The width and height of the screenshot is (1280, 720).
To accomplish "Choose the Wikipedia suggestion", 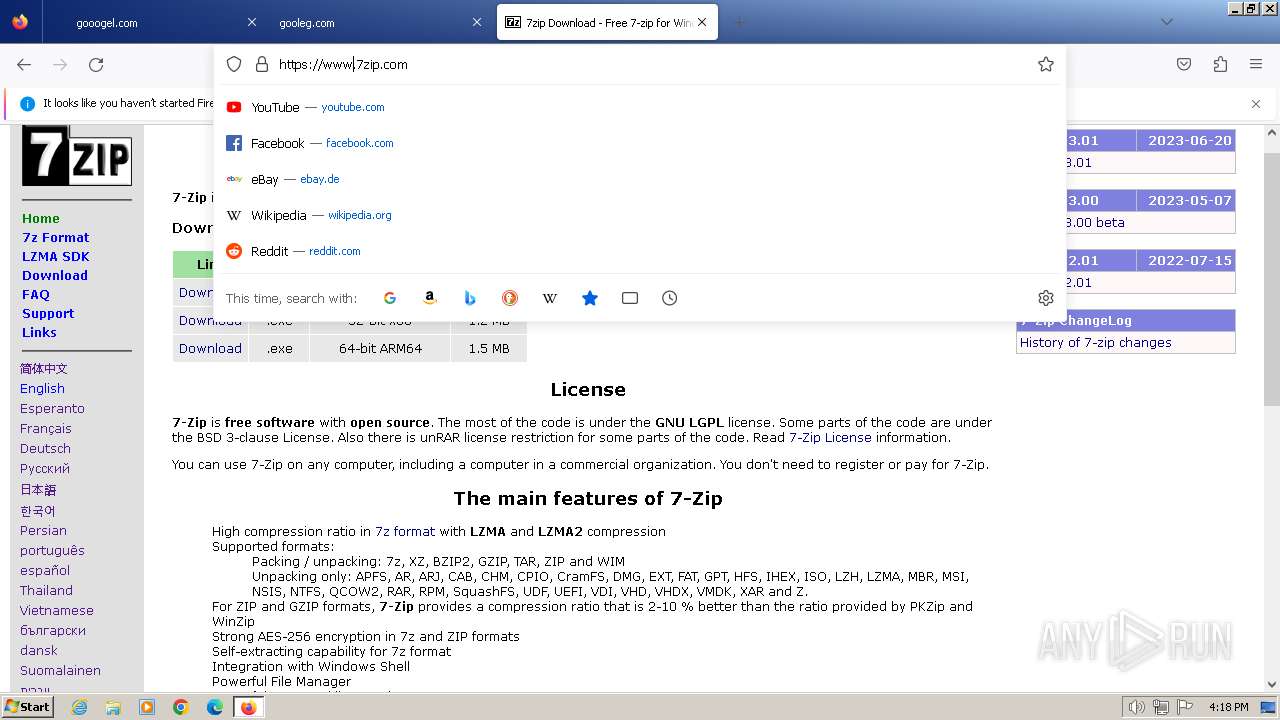I will click(640, 215).
